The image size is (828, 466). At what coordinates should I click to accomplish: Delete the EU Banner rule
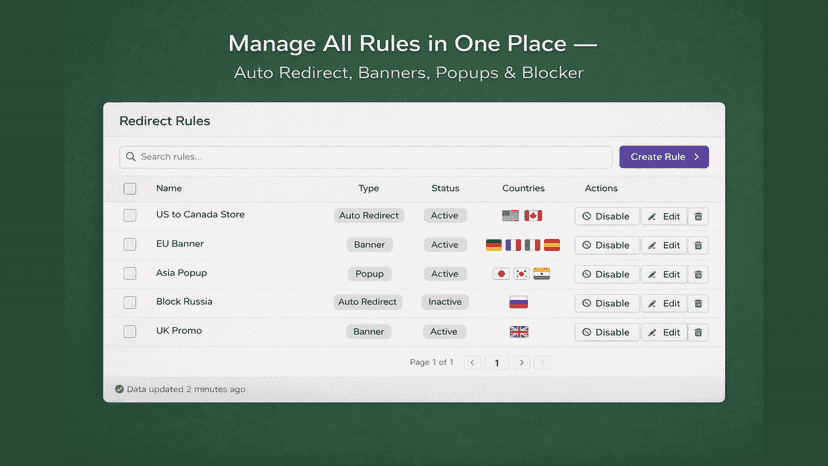[698, 245]
